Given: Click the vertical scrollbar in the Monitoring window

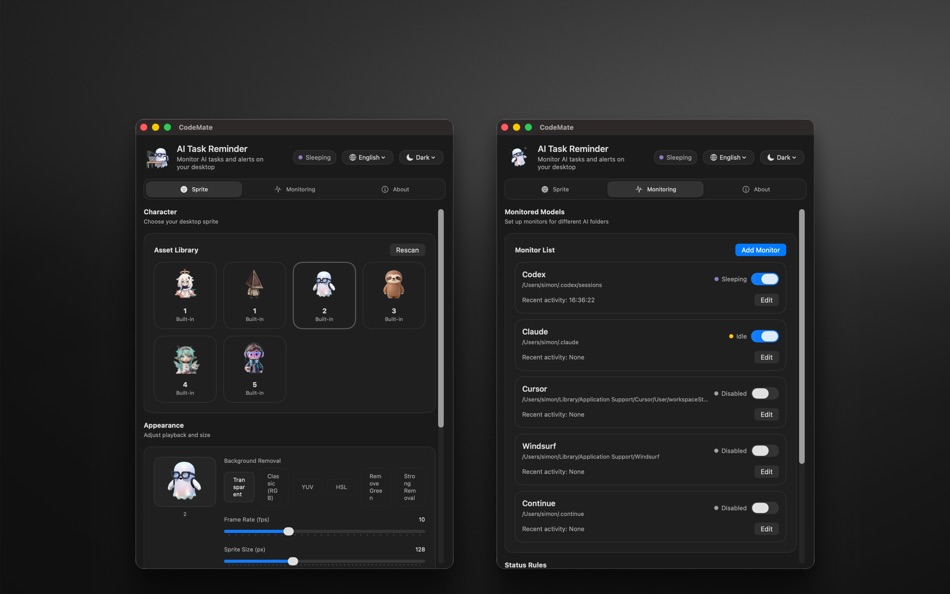Looking at the screenshot, I should coord(802,336).
